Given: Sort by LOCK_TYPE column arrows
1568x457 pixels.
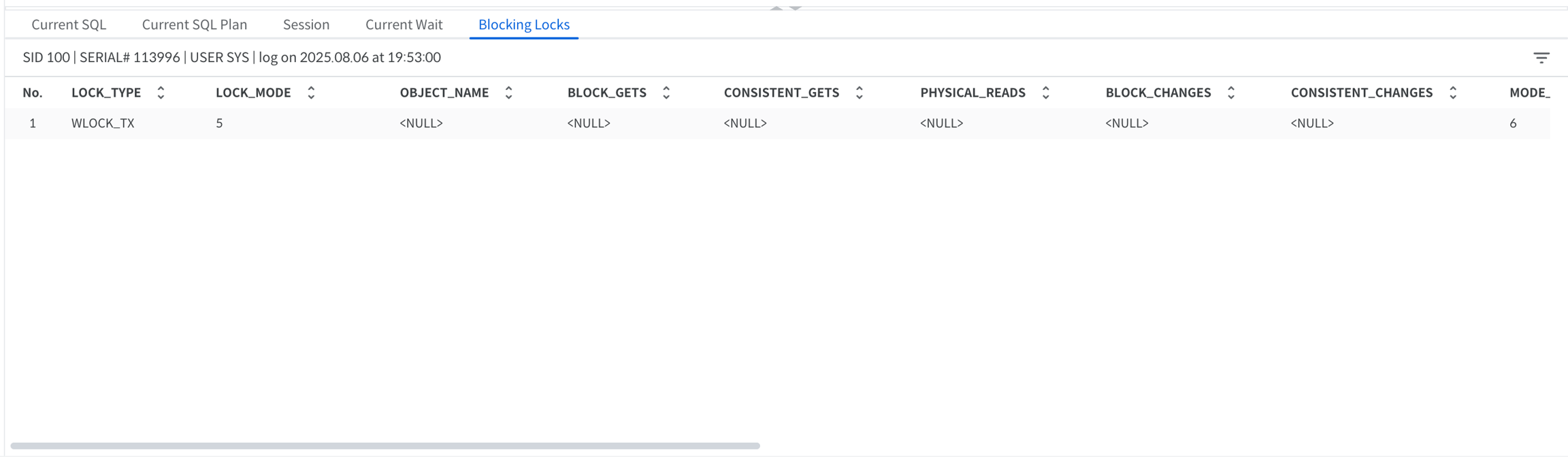Looking at the screenshot, I should (161, 93).
